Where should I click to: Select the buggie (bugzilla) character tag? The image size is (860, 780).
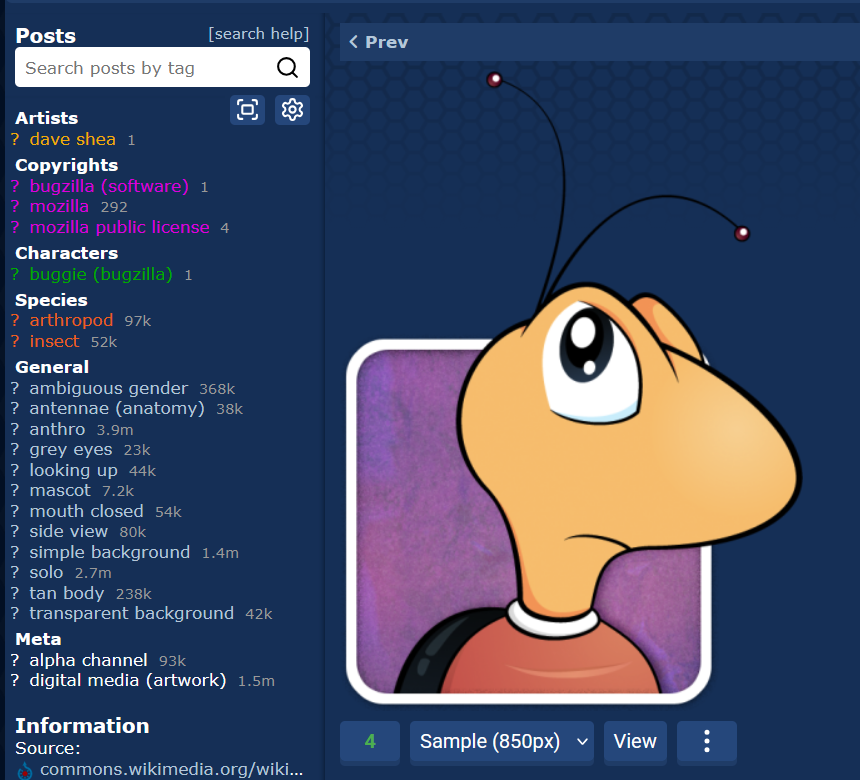click(x=101, y=274)
